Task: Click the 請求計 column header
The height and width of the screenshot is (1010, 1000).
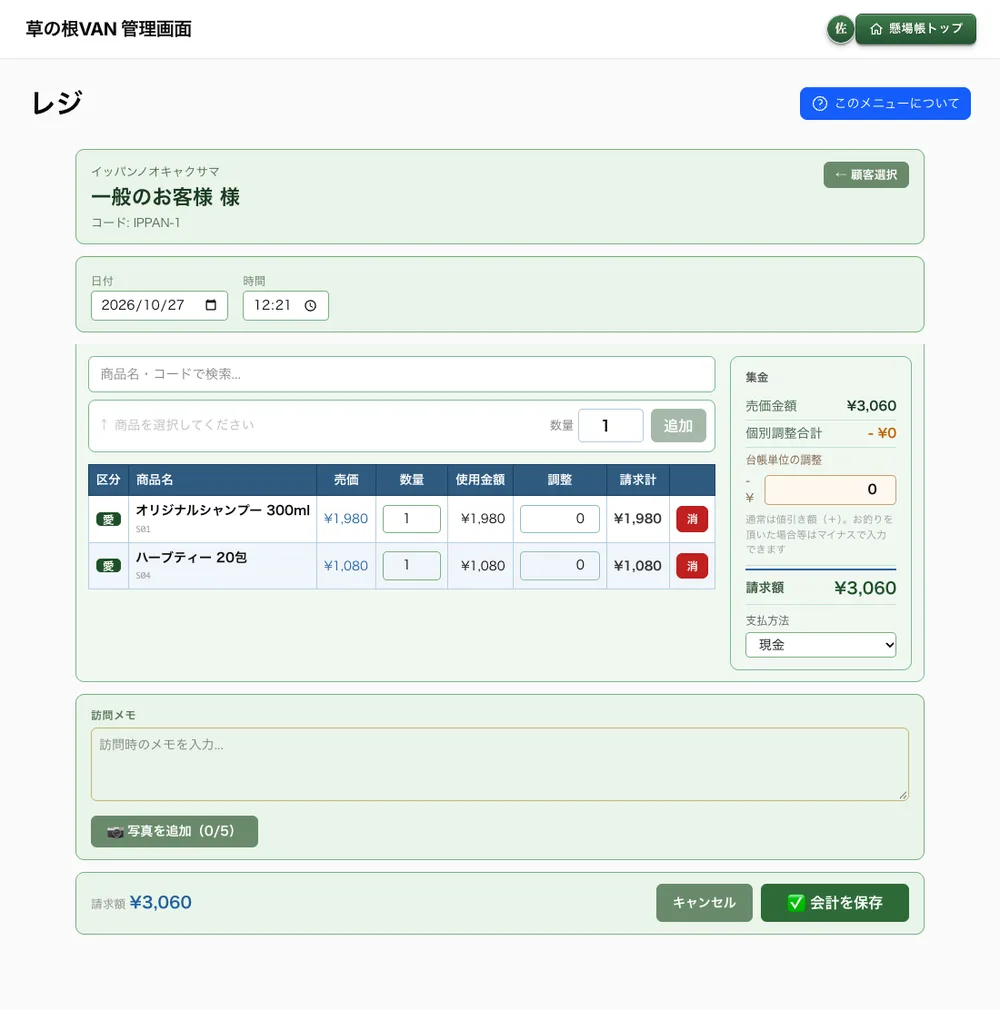Action: click(x=638, y=480)
